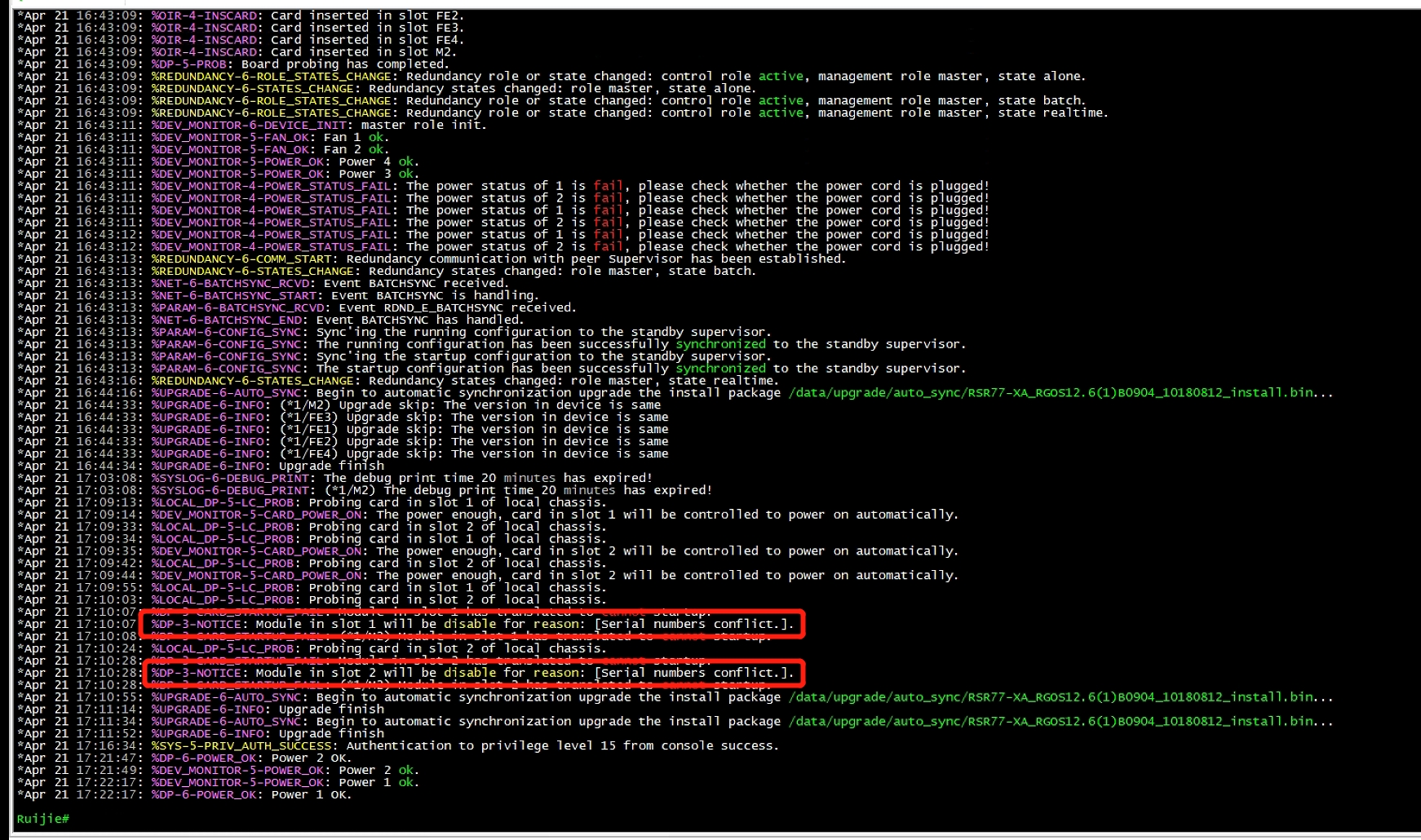Viewport: 1421px width, 840px height.
Task: Click the 'Event RDND_E_BATCHSYNC received' line
Action: click(x=457, y=308)
